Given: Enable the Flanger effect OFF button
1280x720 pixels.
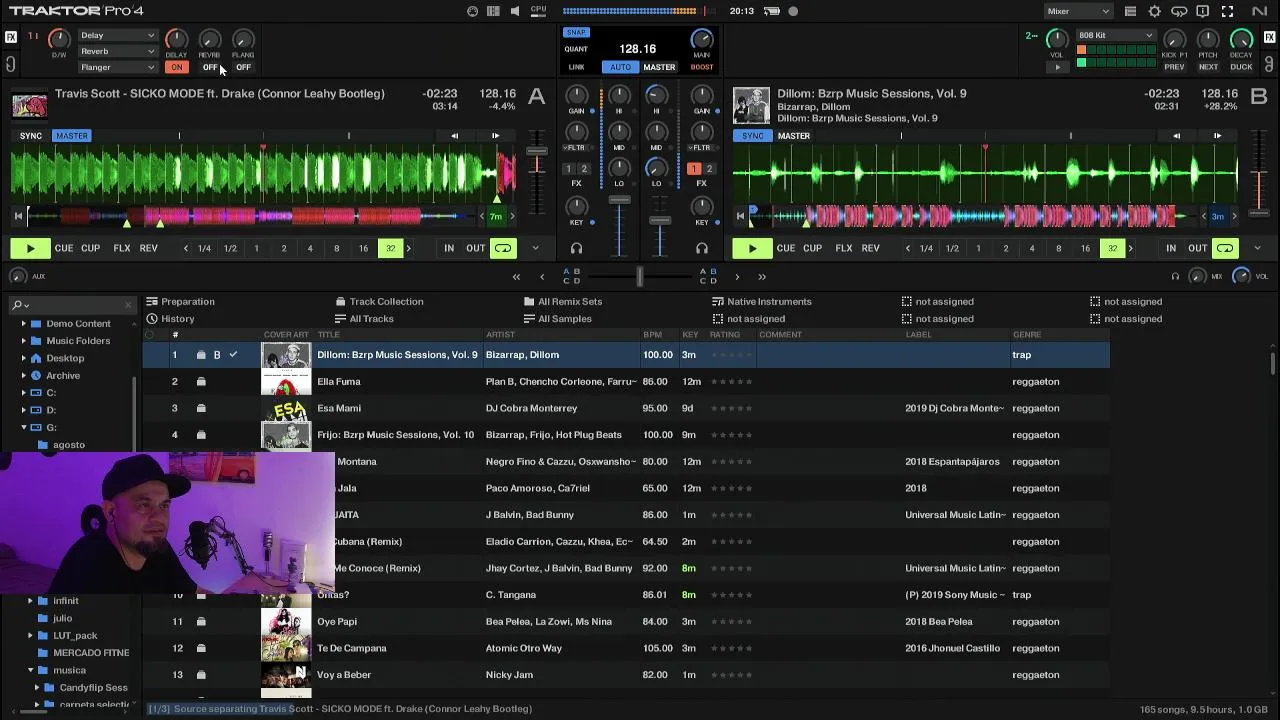Looking at the screenshot, I should (243, 67).
